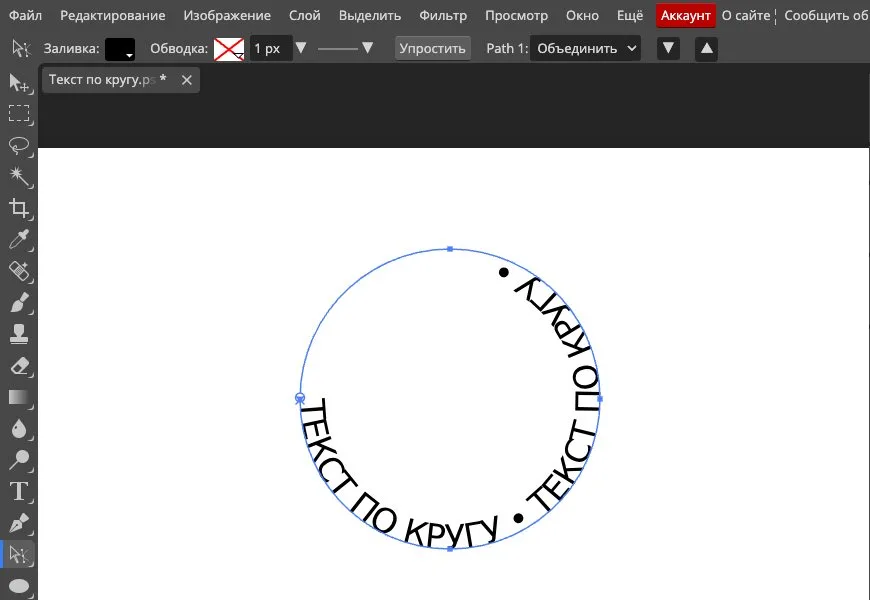This screenshot has width=870, height=600.
Task: Select the Clone Stamp tool
Action: coord(19,334)
